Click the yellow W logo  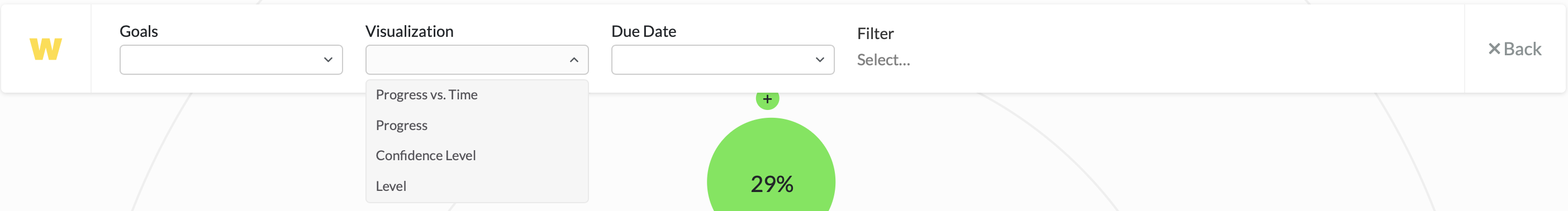click(46, 49)
